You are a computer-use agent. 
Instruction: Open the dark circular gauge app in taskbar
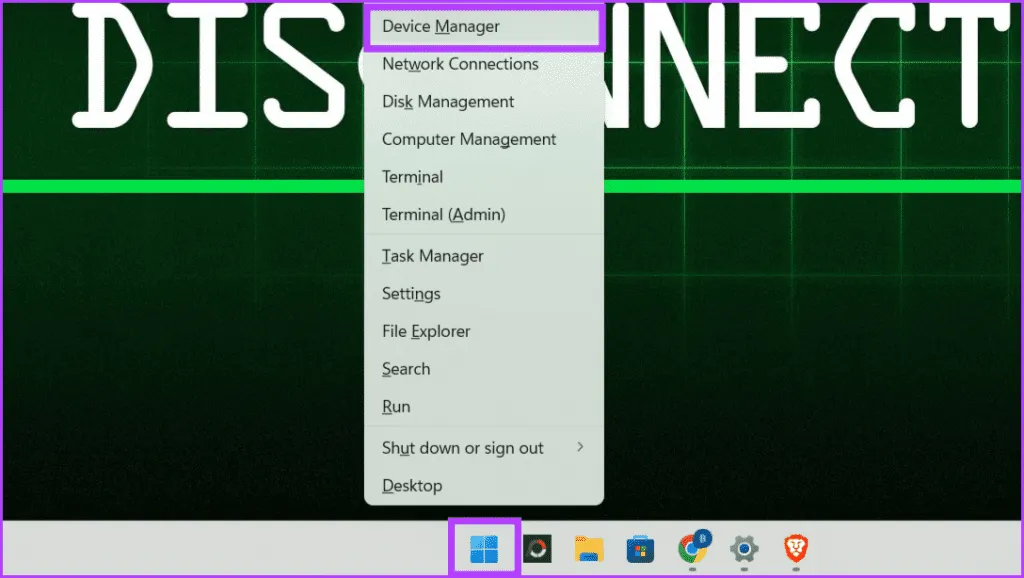pos(538,548)
